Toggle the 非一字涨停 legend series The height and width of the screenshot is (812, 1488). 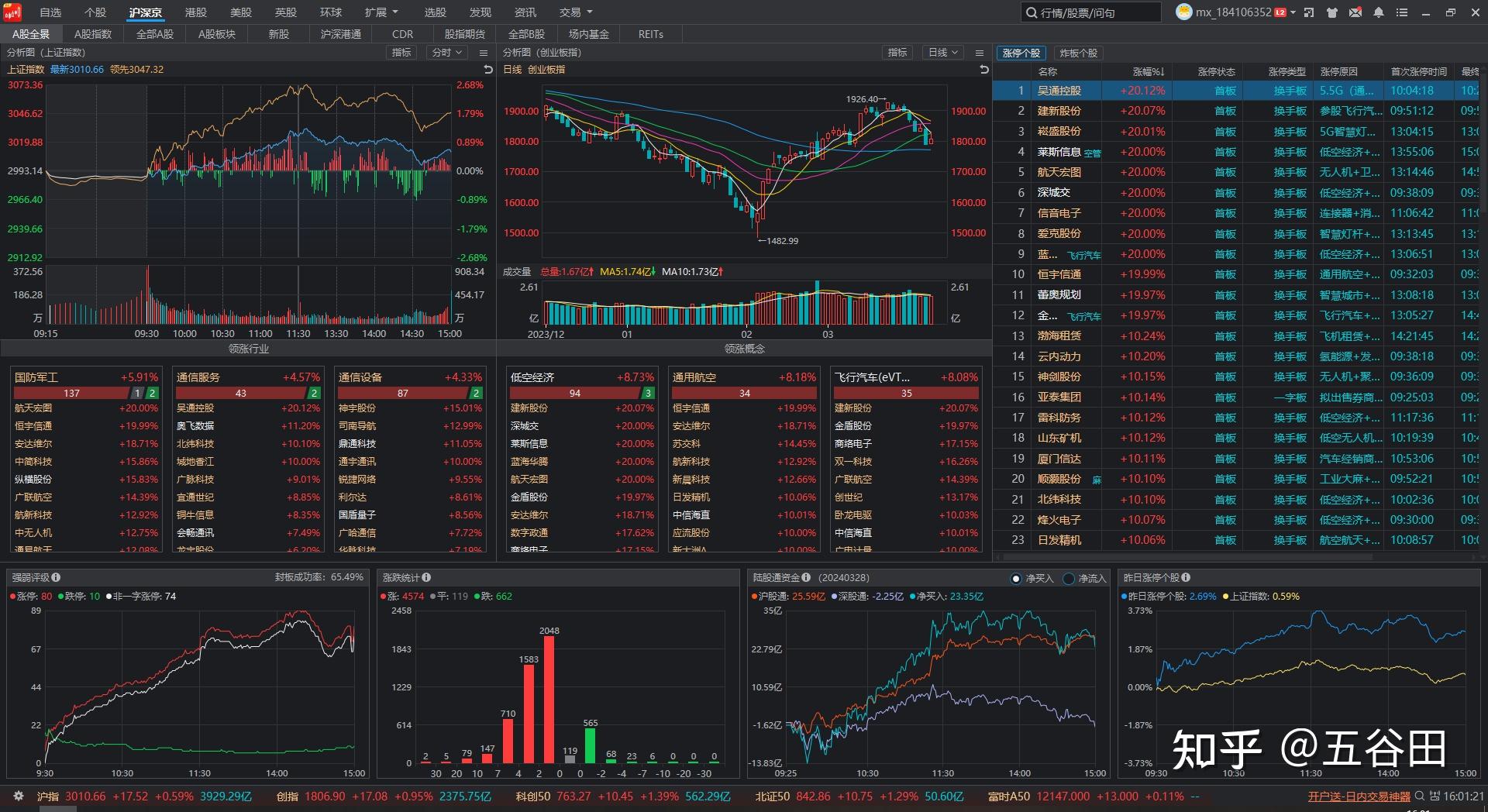click(x=141, y=597)
